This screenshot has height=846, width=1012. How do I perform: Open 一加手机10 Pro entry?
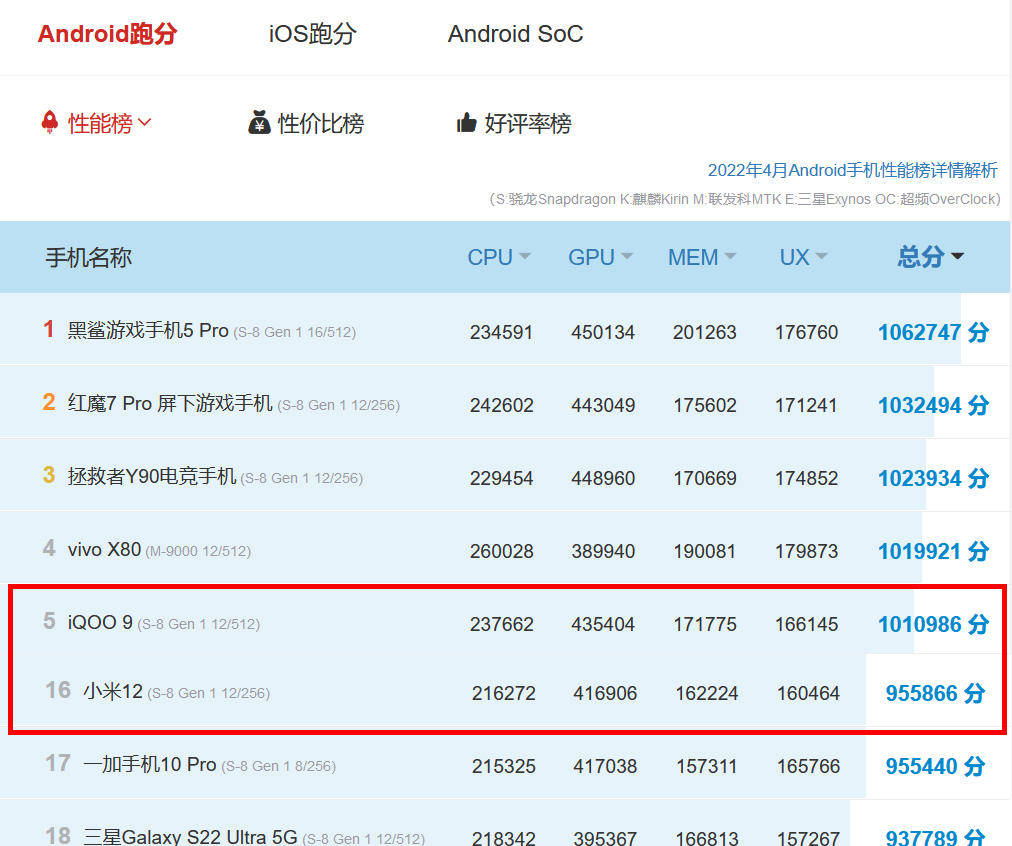150,764
